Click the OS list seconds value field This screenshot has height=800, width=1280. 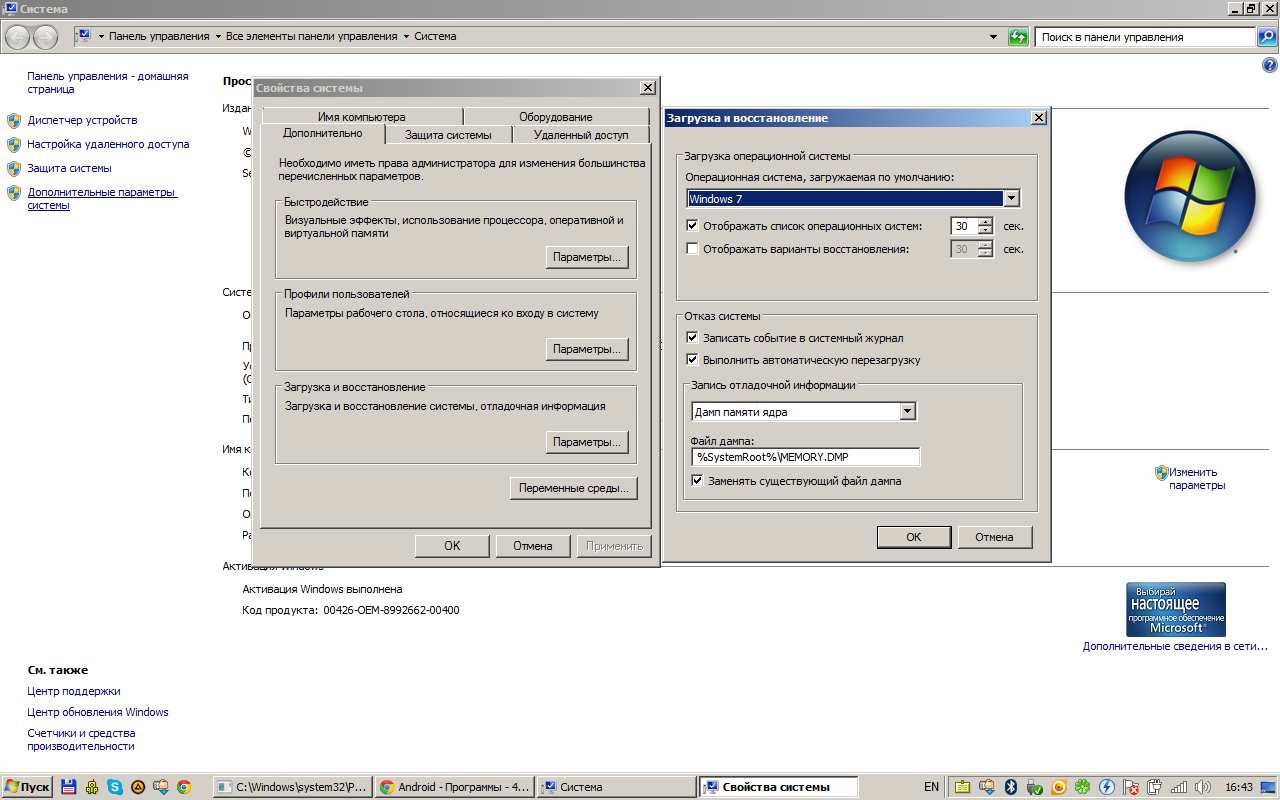(964, 226)
